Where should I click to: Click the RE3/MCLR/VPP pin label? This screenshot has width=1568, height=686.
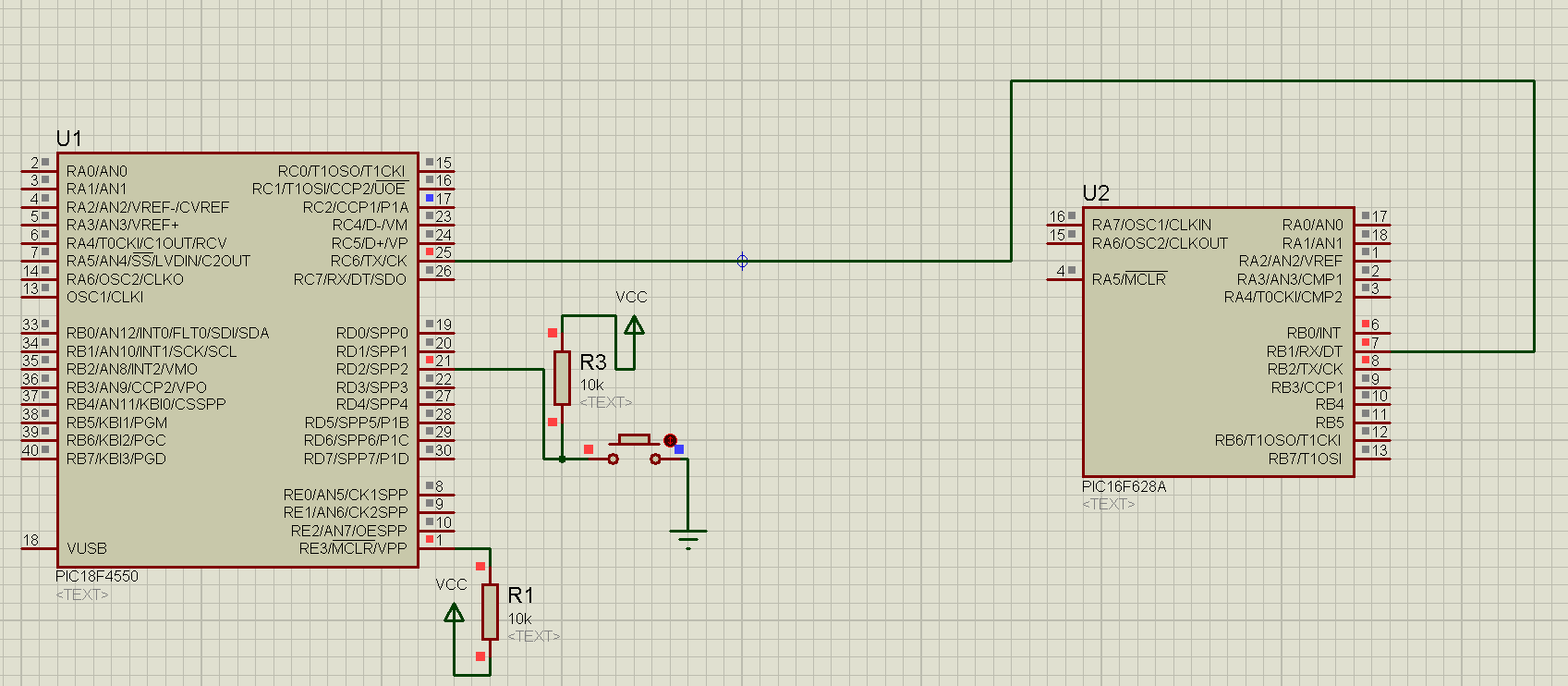(x=353, y=548)
